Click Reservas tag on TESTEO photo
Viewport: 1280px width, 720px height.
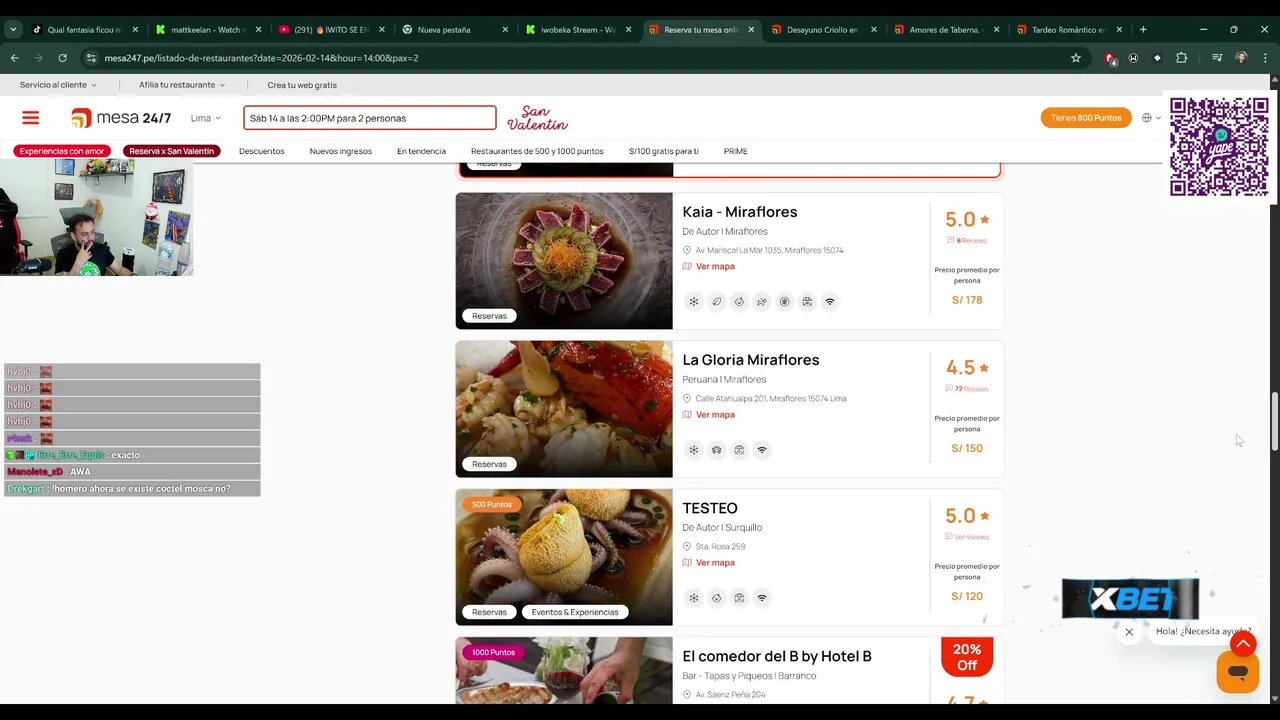tap(489, 612)
